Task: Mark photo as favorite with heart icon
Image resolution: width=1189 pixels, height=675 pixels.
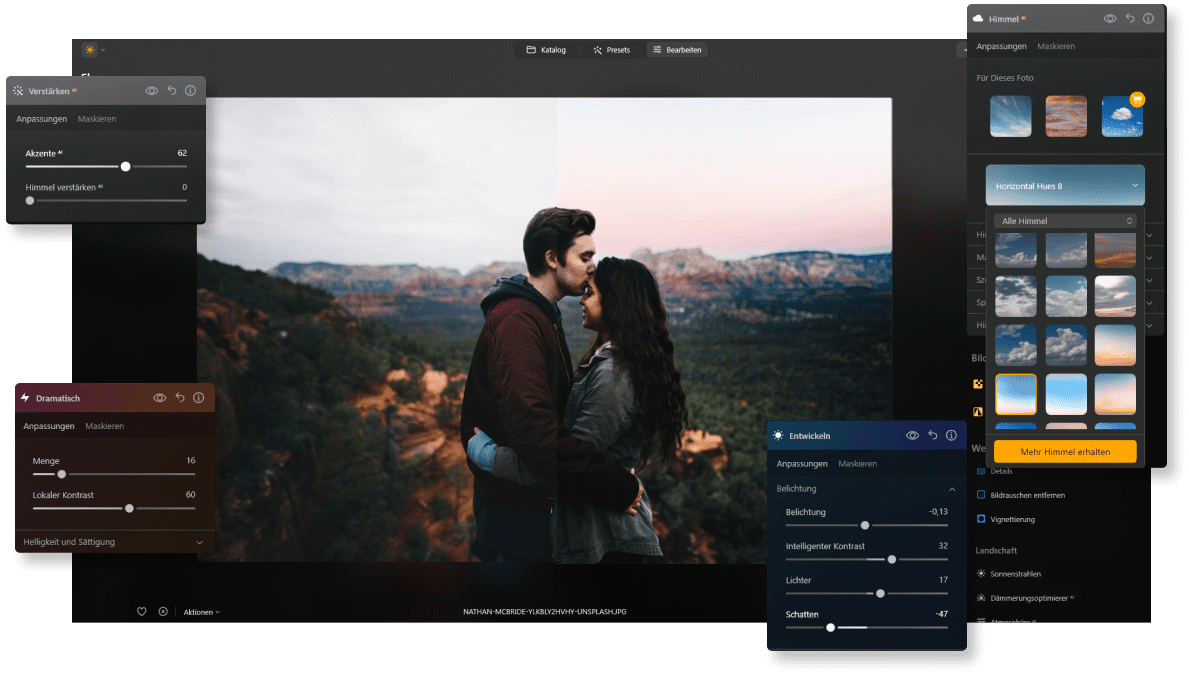Action: (142, 611)
